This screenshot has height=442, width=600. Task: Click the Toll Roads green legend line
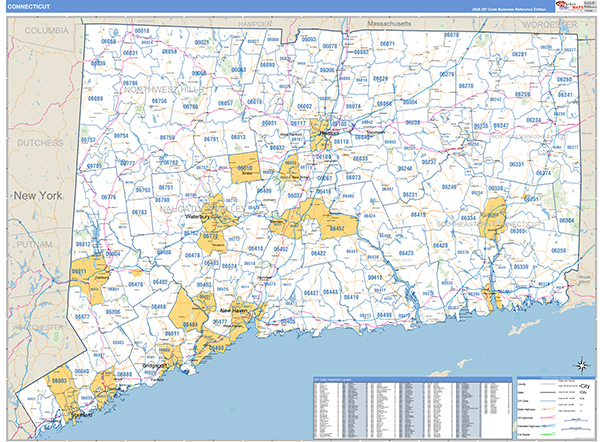(x=549, y=434)
